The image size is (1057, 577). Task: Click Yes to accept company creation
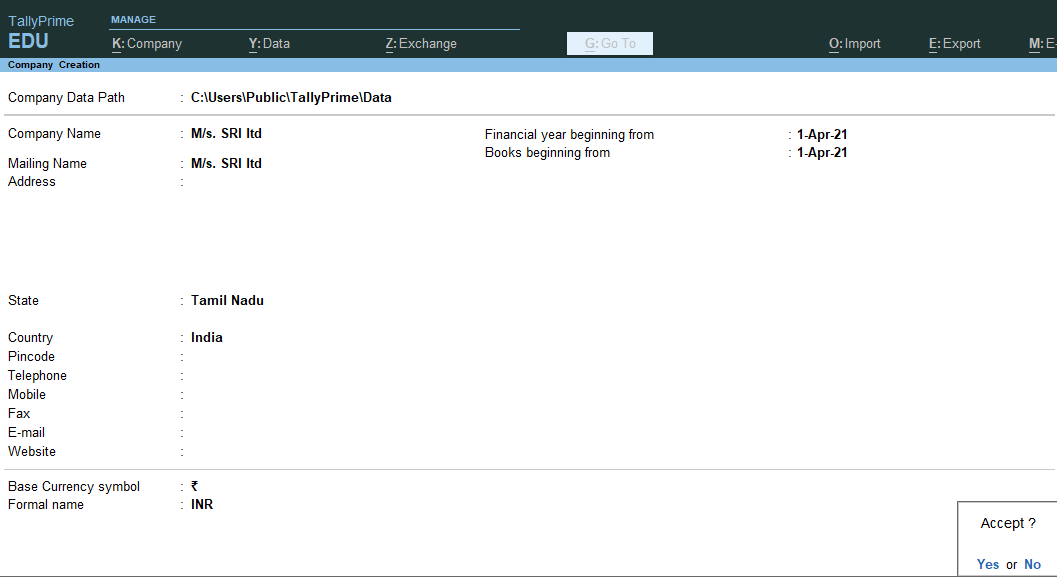988,564
